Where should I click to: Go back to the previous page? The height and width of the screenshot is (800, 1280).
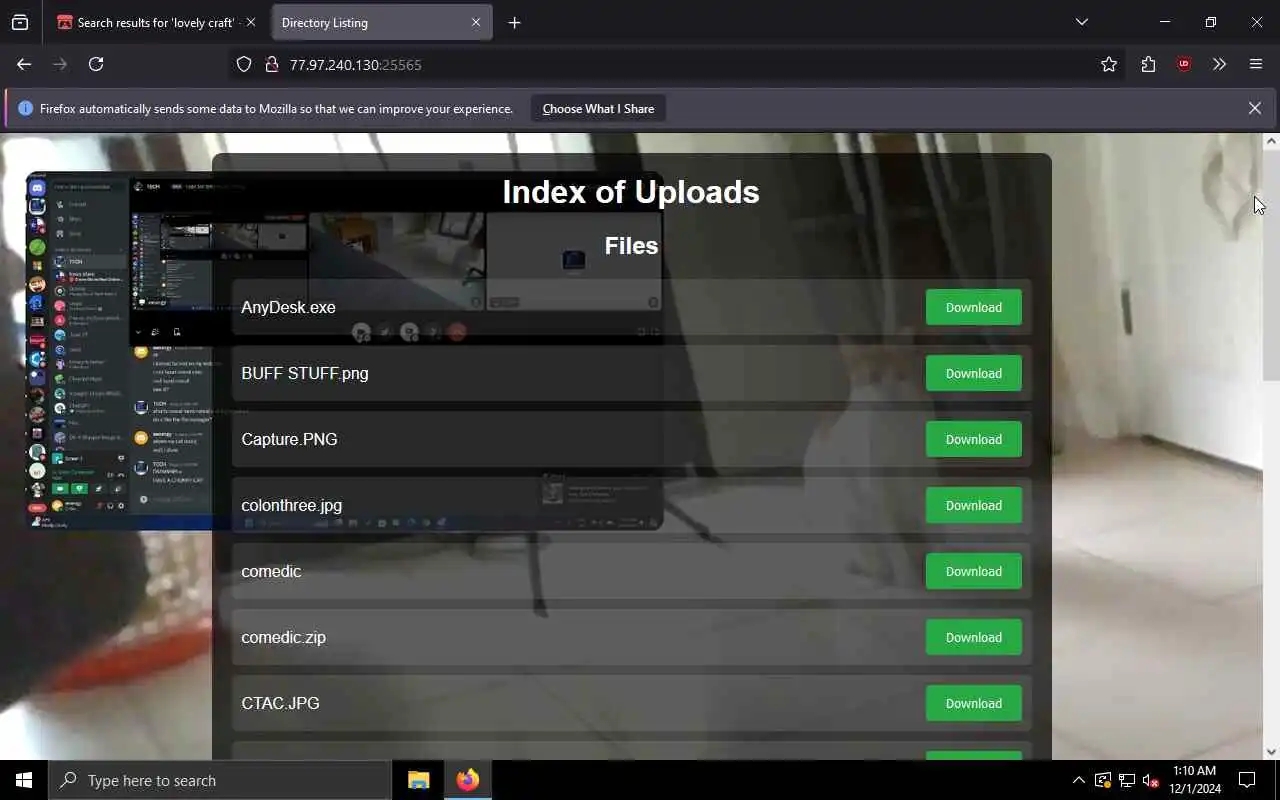tap(24, 64)
